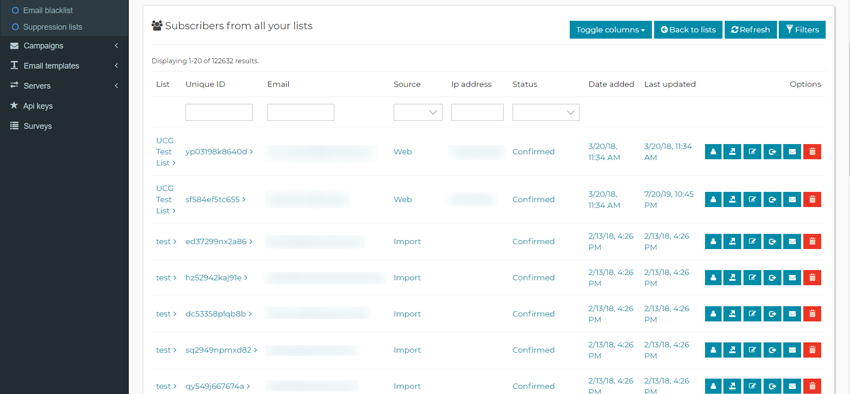Go to Api keys in sidebar
Image resolution: width=850 pixels, height=394 pixels.
pyautogui.click(x=37, y=106)
